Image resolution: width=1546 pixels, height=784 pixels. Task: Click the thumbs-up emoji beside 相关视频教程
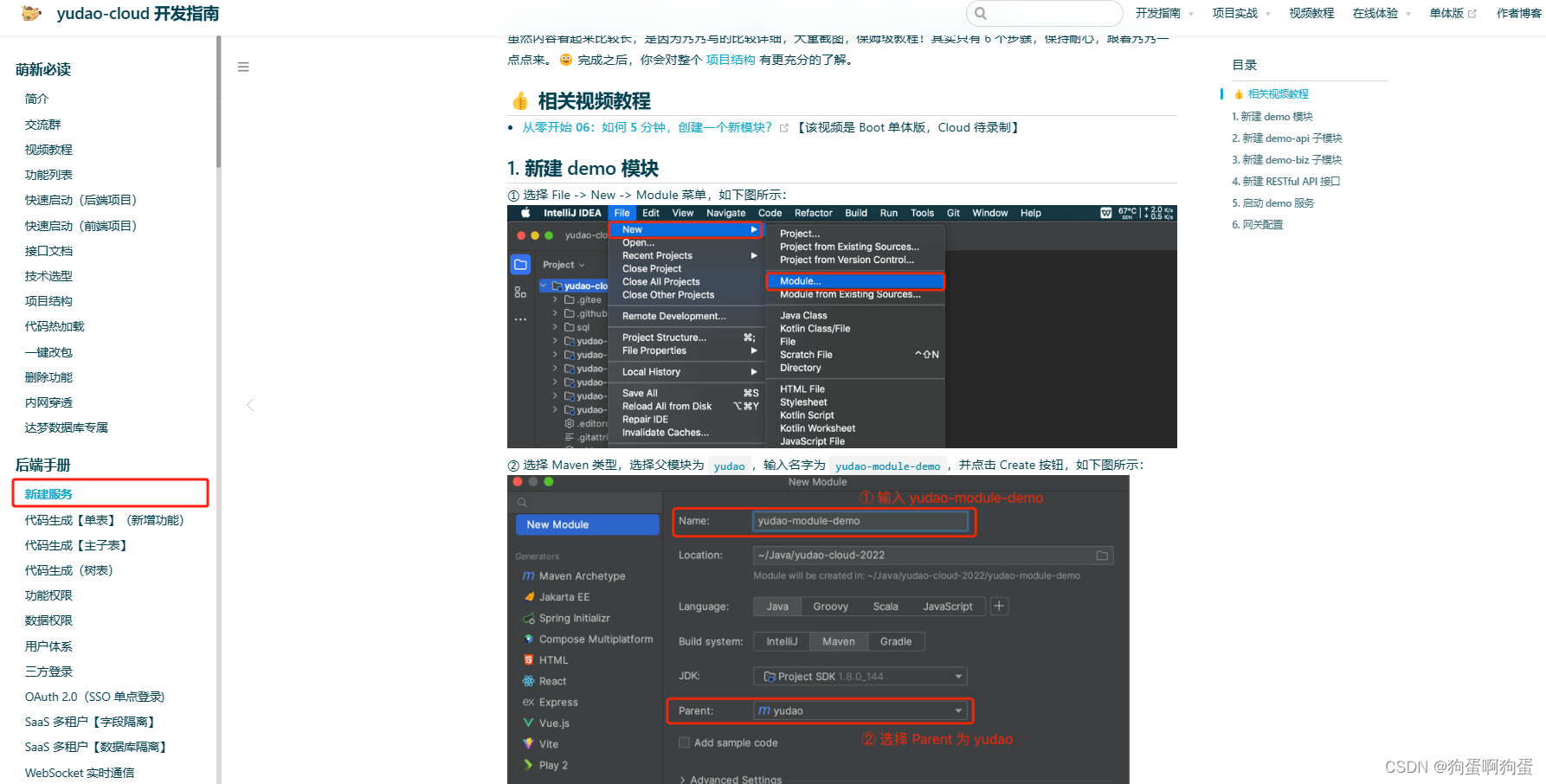[x=520, y=102]
